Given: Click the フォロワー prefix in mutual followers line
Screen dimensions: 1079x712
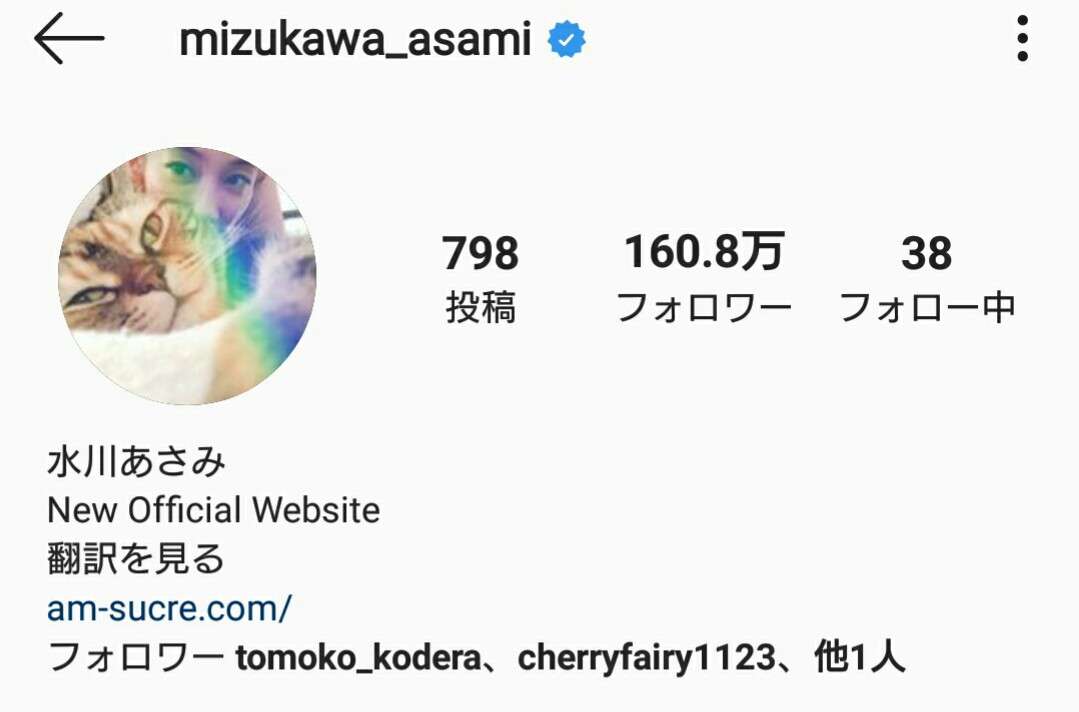Looking at the screenshot, I should coord(136,657).
